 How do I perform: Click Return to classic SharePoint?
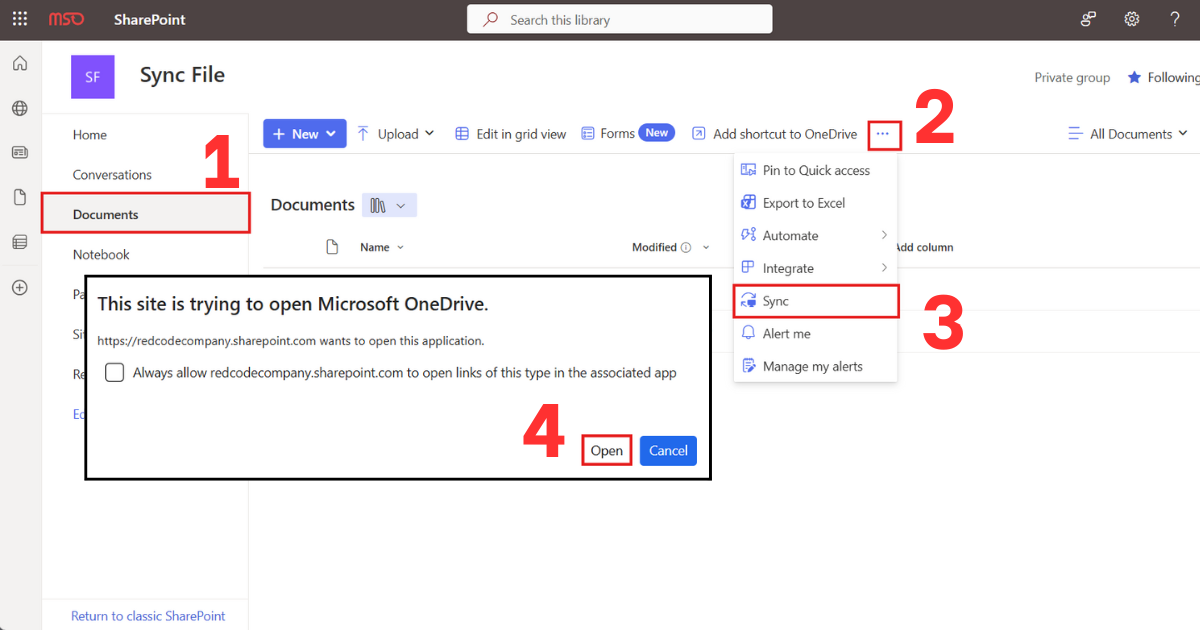[146, 615]
